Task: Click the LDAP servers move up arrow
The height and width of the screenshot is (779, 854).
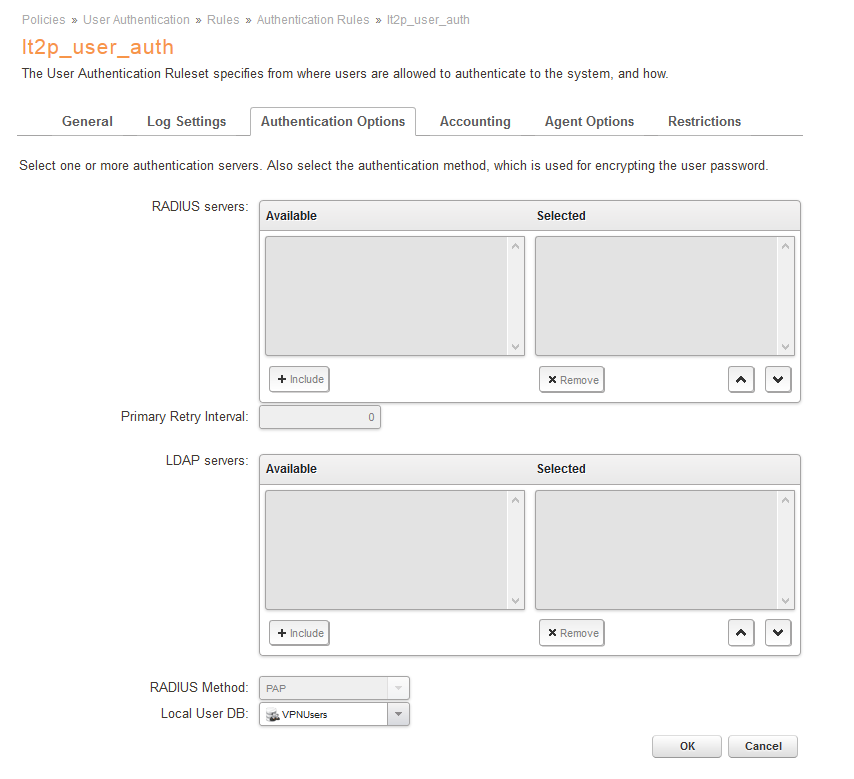Action: tap(741, 633)
